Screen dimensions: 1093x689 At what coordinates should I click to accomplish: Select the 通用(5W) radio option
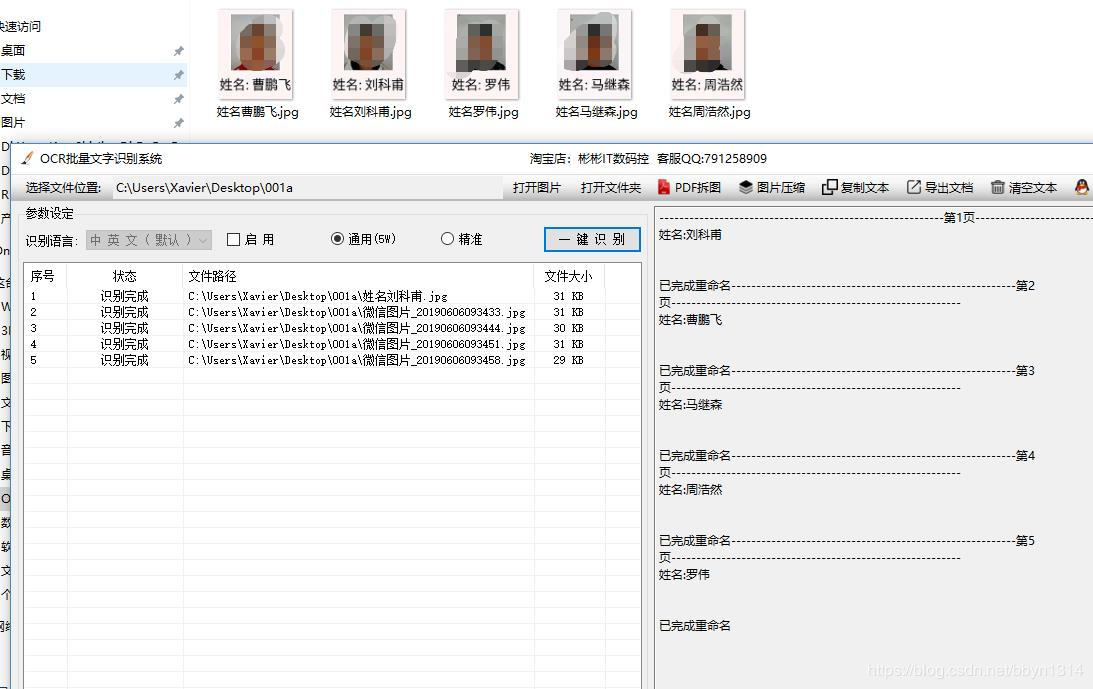point(337,238)
